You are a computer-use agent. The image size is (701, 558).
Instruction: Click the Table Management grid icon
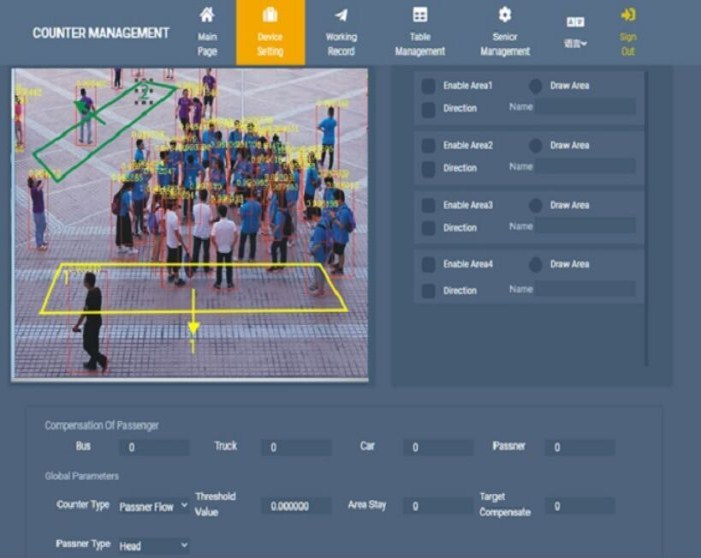pyautogui.click(x=420, y=15)
